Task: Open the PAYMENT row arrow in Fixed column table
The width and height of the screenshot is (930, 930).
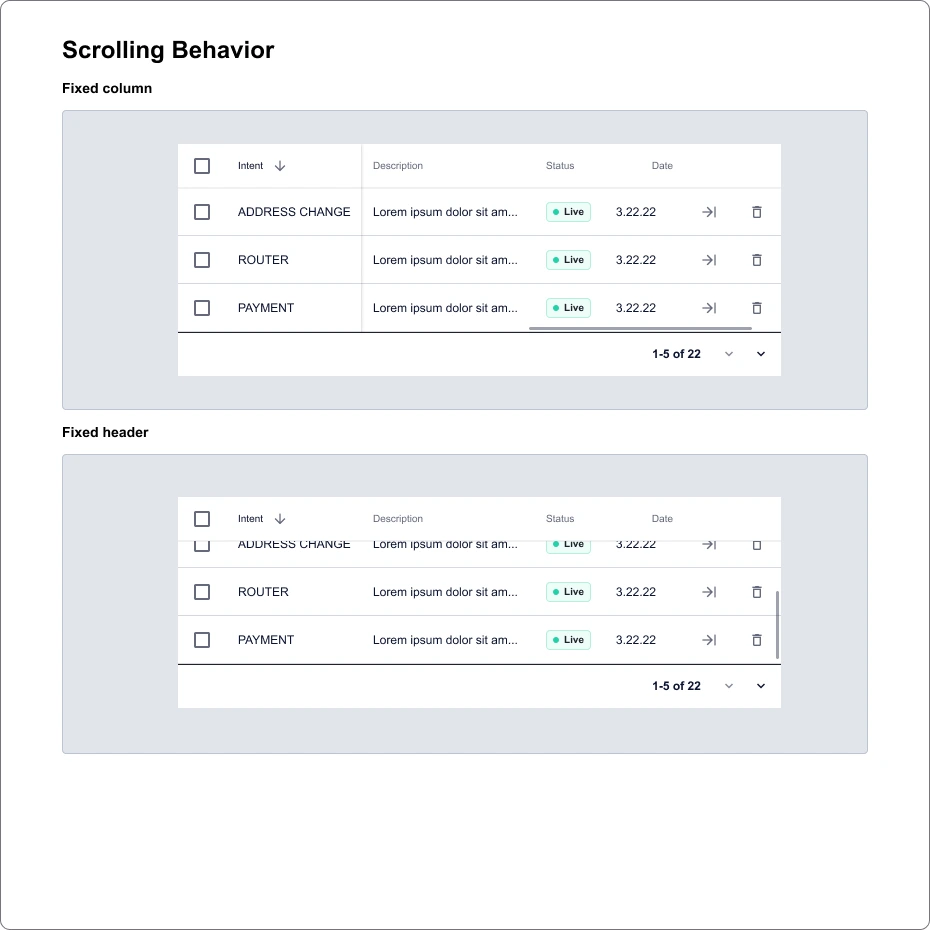Action: (x=709, y=308)
